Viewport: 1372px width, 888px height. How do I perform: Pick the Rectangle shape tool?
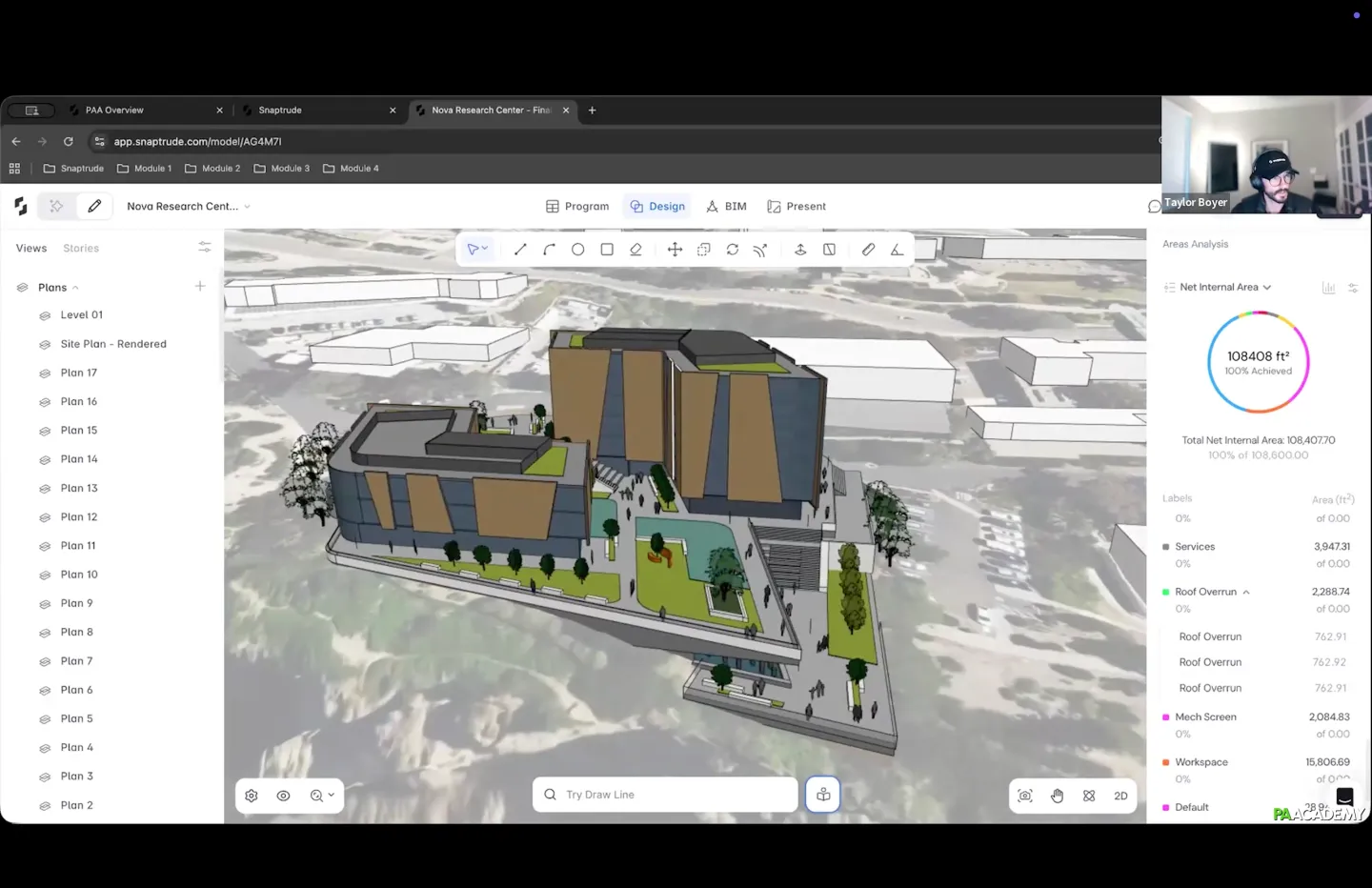coord(607,250)
